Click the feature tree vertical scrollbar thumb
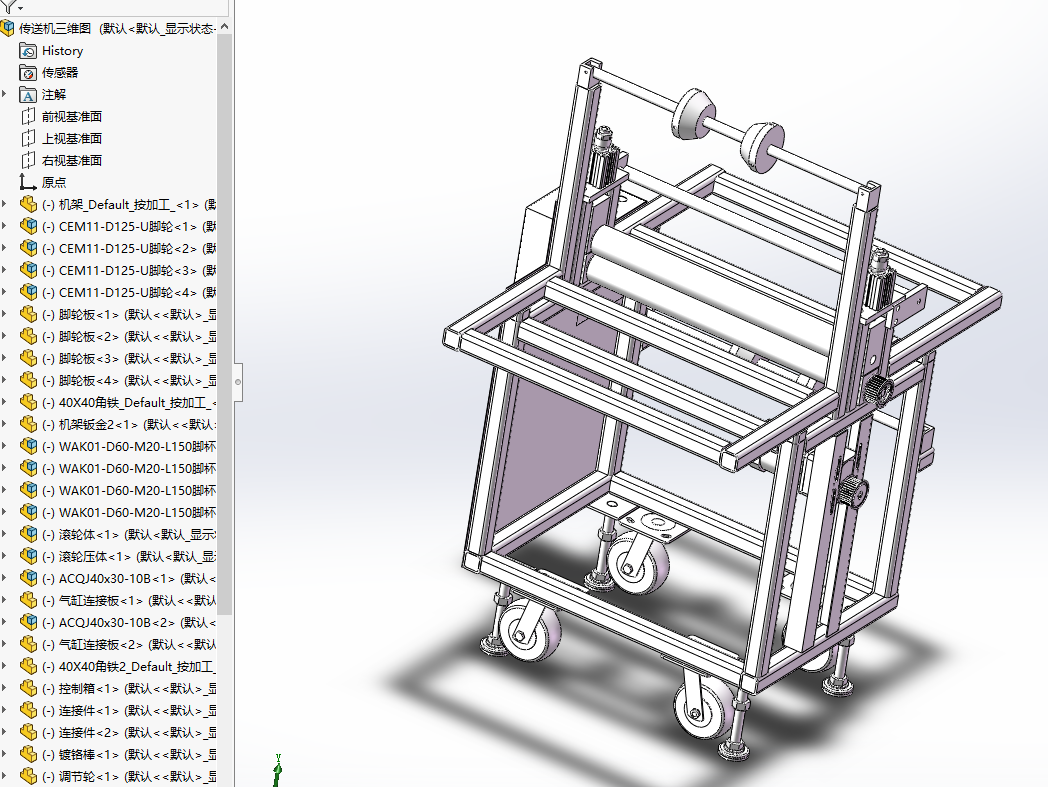Viewport: 1048px width, 787px height. [x=225, y=324]
